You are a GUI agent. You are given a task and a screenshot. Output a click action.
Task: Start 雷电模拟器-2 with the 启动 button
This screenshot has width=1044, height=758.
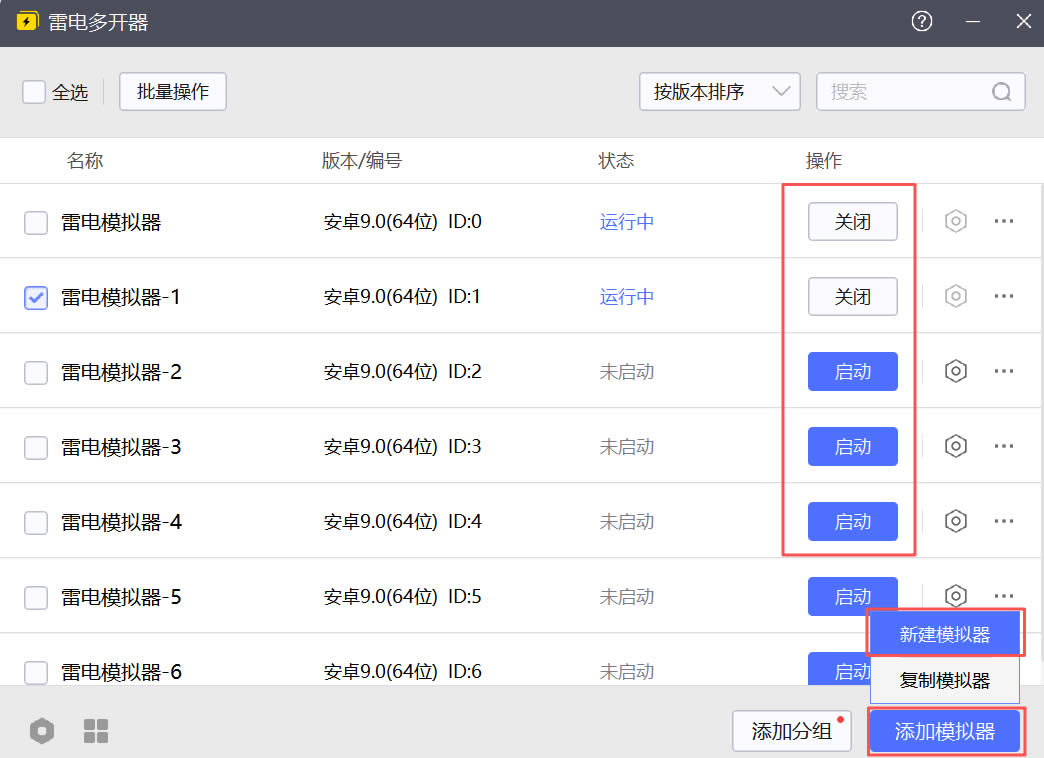point(852,371)
